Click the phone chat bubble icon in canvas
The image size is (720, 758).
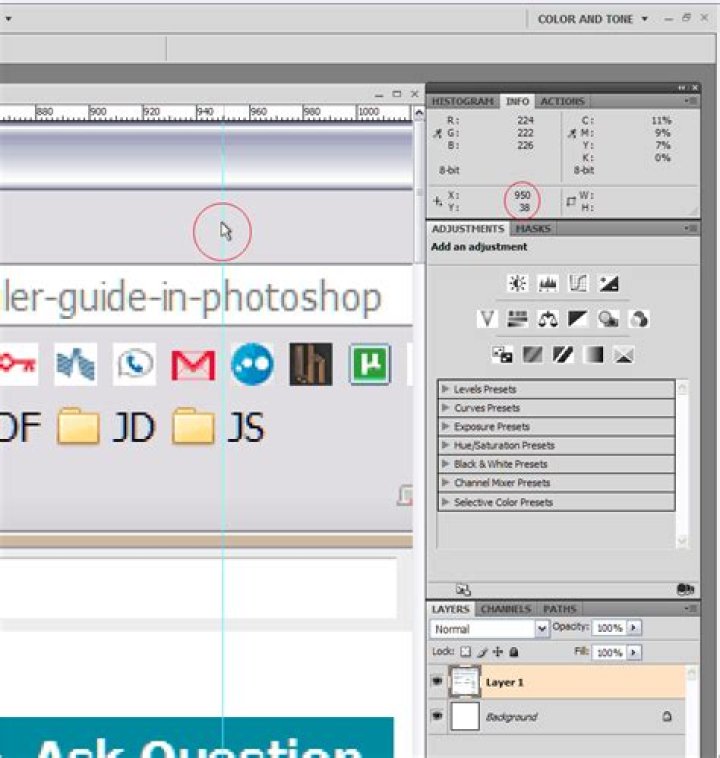134,364
